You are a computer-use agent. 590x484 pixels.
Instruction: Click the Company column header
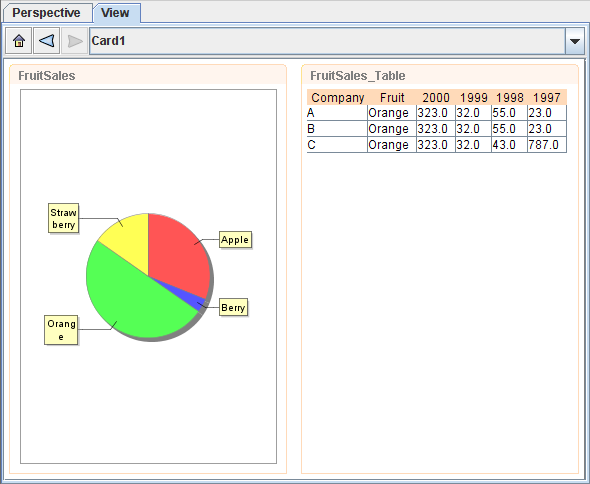pos(338,97)
